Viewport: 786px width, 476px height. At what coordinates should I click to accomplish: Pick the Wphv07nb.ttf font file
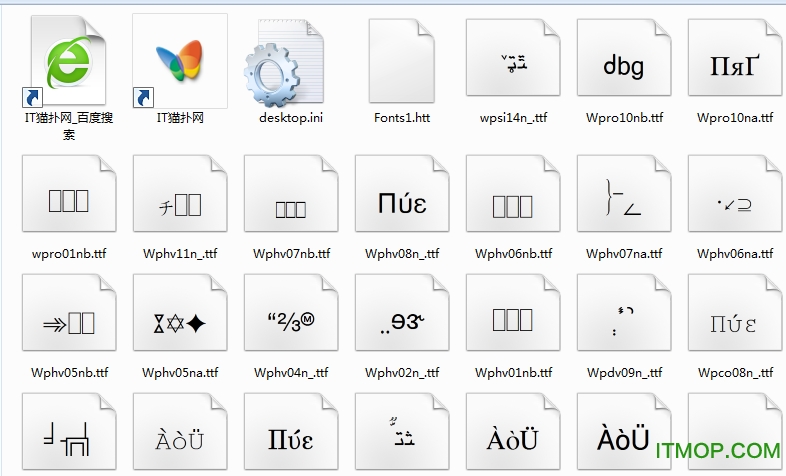290,198
